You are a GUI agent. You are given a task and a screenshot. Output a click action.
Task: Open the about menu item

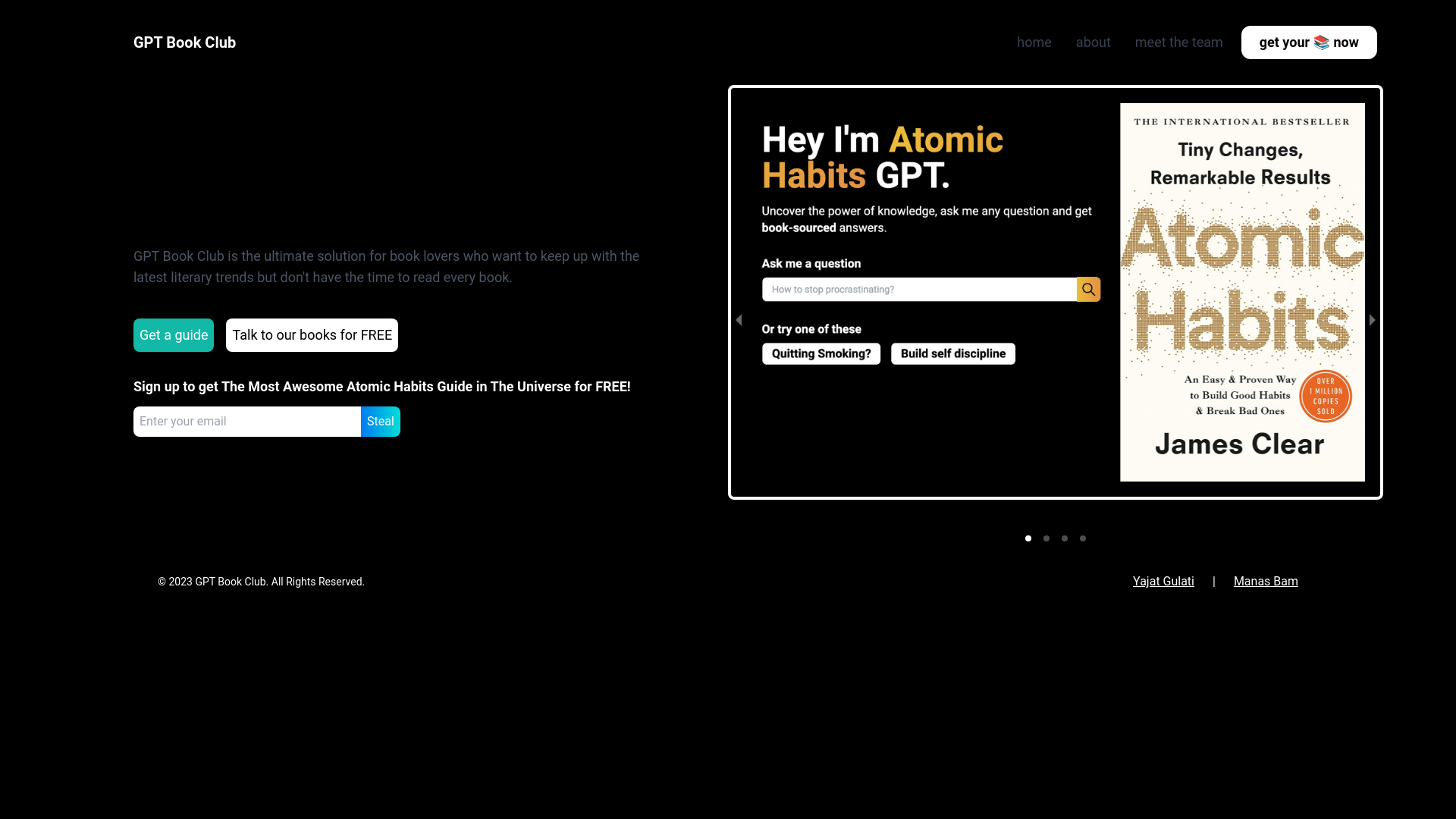point(1093,42)
